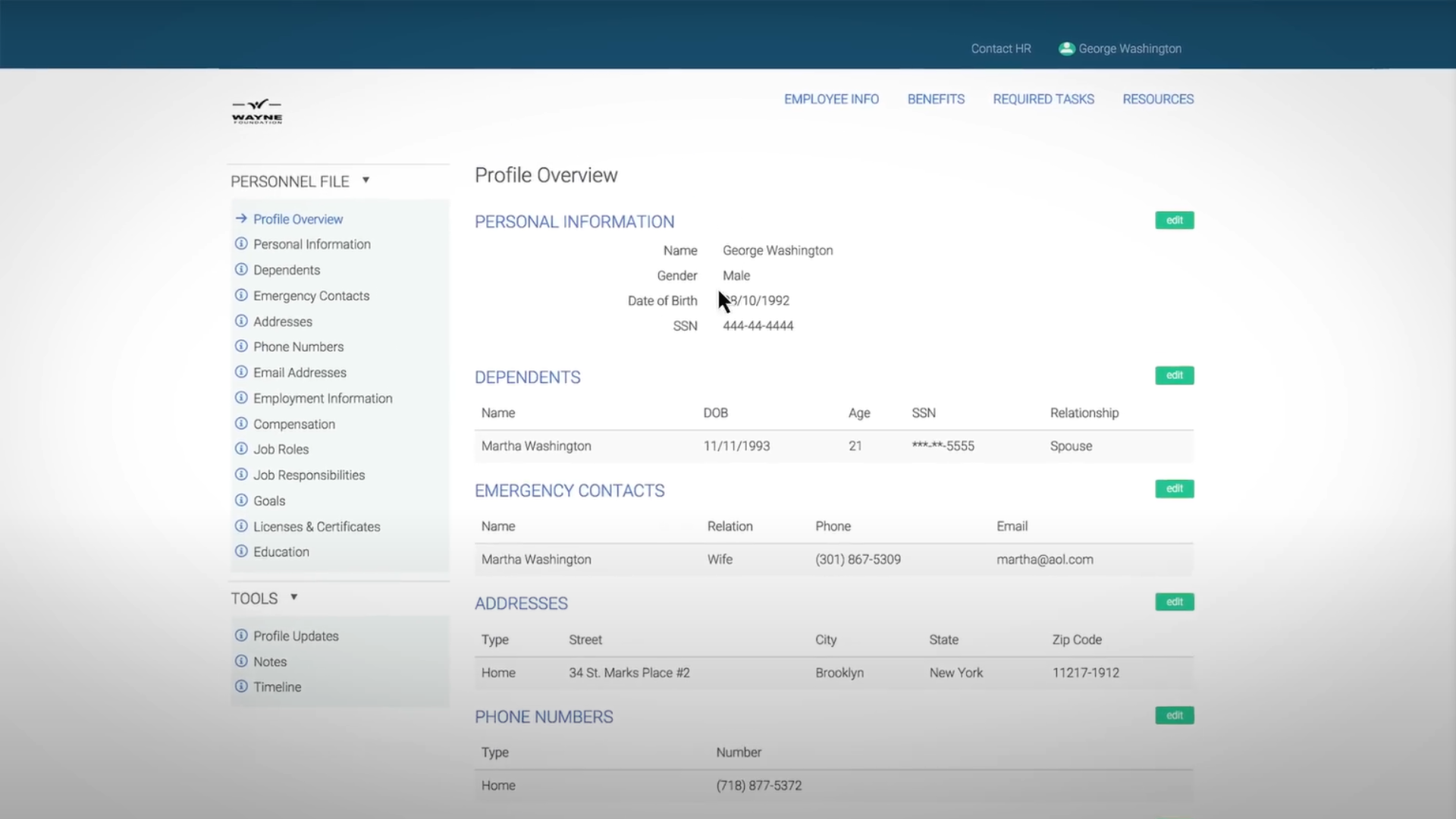Screen dimensions: 1456x819
Task: Click the Relationship column header in Dependents
Action: 1084,413
